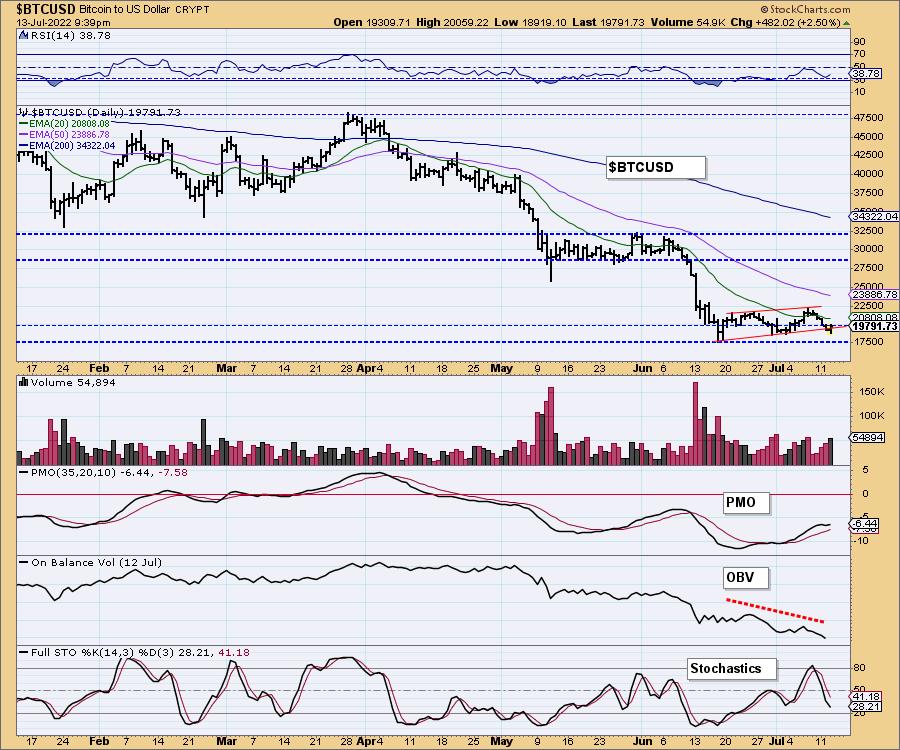This screenshot has height=750, width=900.
Task: Click the 'Last 19791.73' header value
Action: (x=608, y=22)
